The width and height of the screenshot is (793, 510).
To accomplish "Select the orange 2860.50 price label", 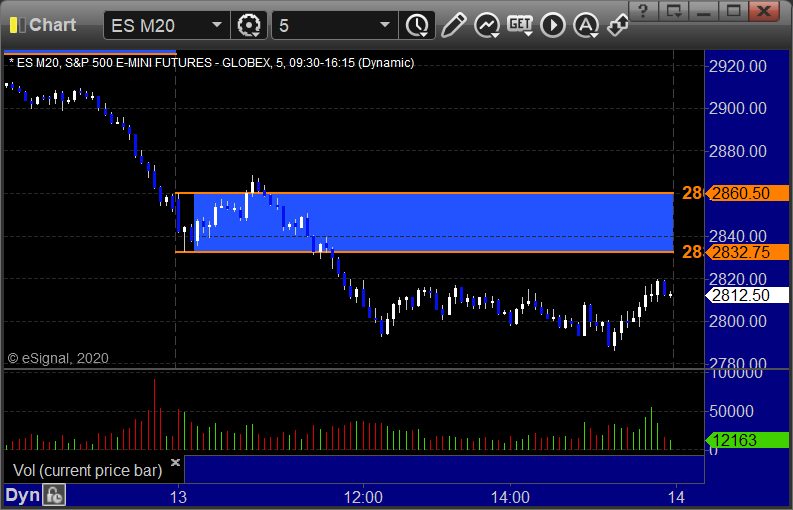I will pyautogui.click(x=747, y=193).
